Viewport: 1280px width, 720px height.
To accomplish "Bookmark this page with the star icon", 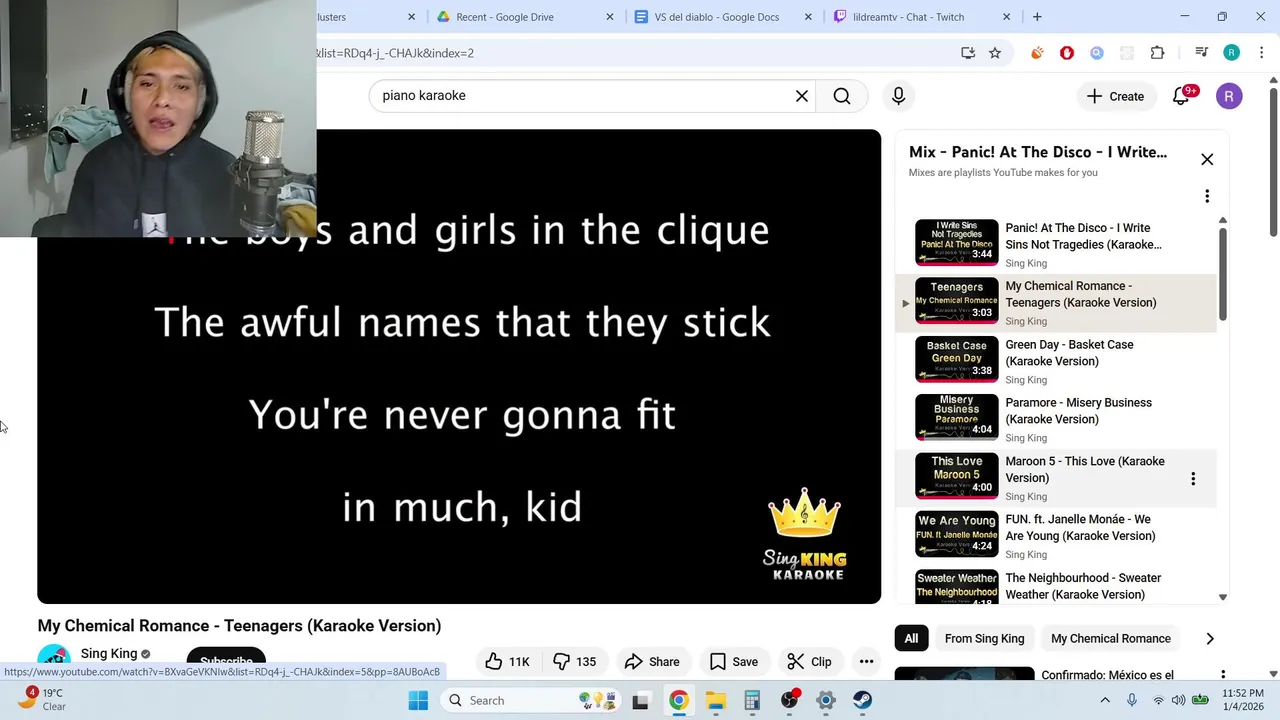I will point(995,53).
